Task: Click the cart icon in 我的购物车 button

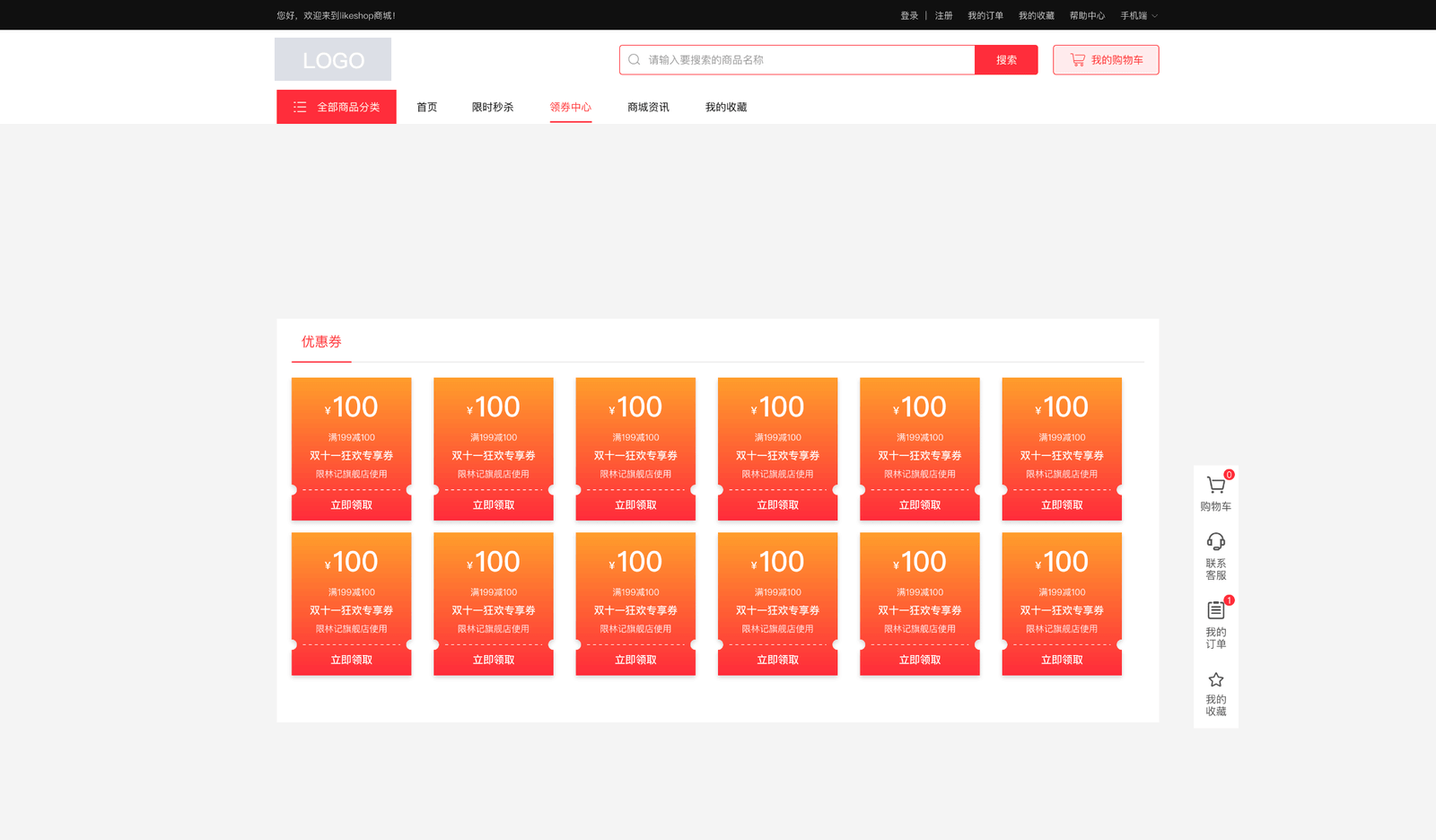Action: [1077, 60]
